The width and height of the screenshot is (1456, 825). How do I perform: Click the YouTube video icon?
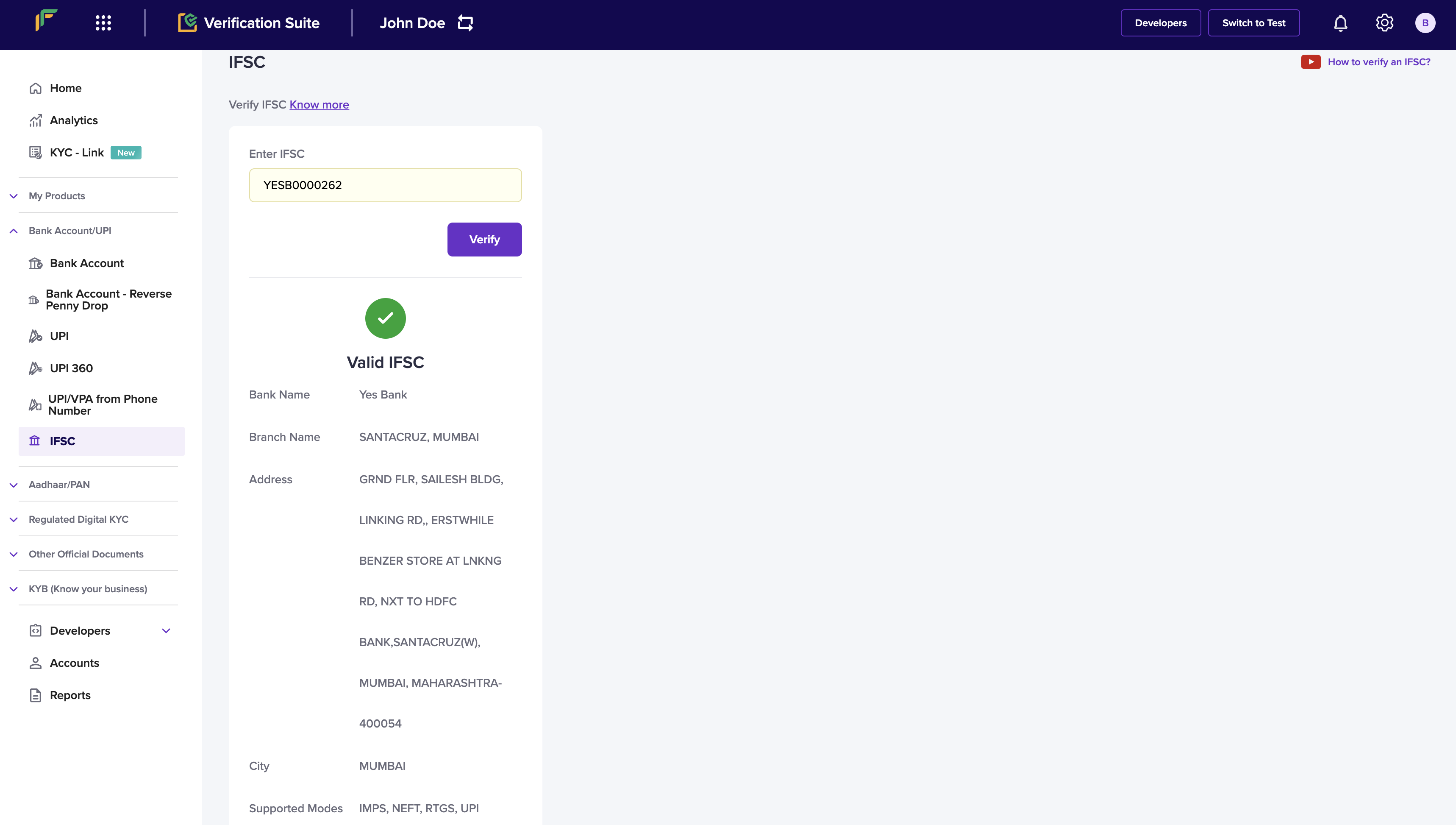[x=1311, y=62]
